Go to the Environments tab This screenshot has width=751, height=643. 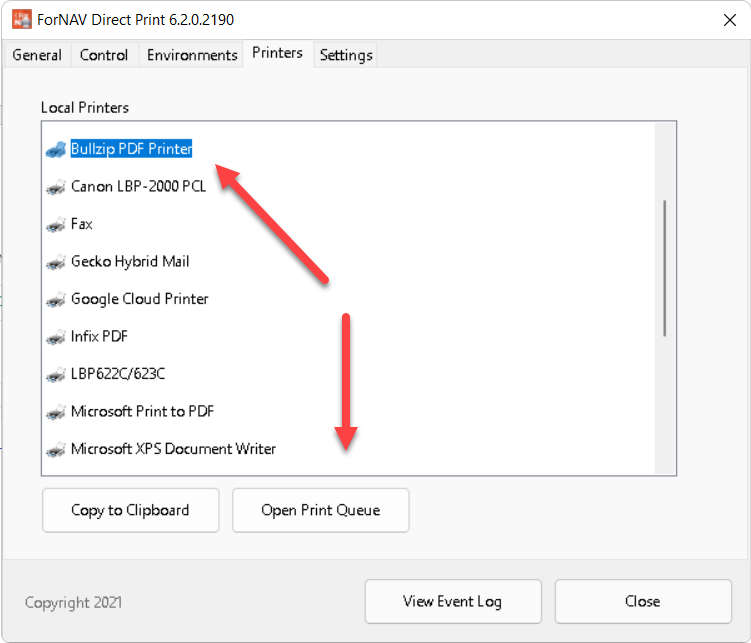[192, 55]
